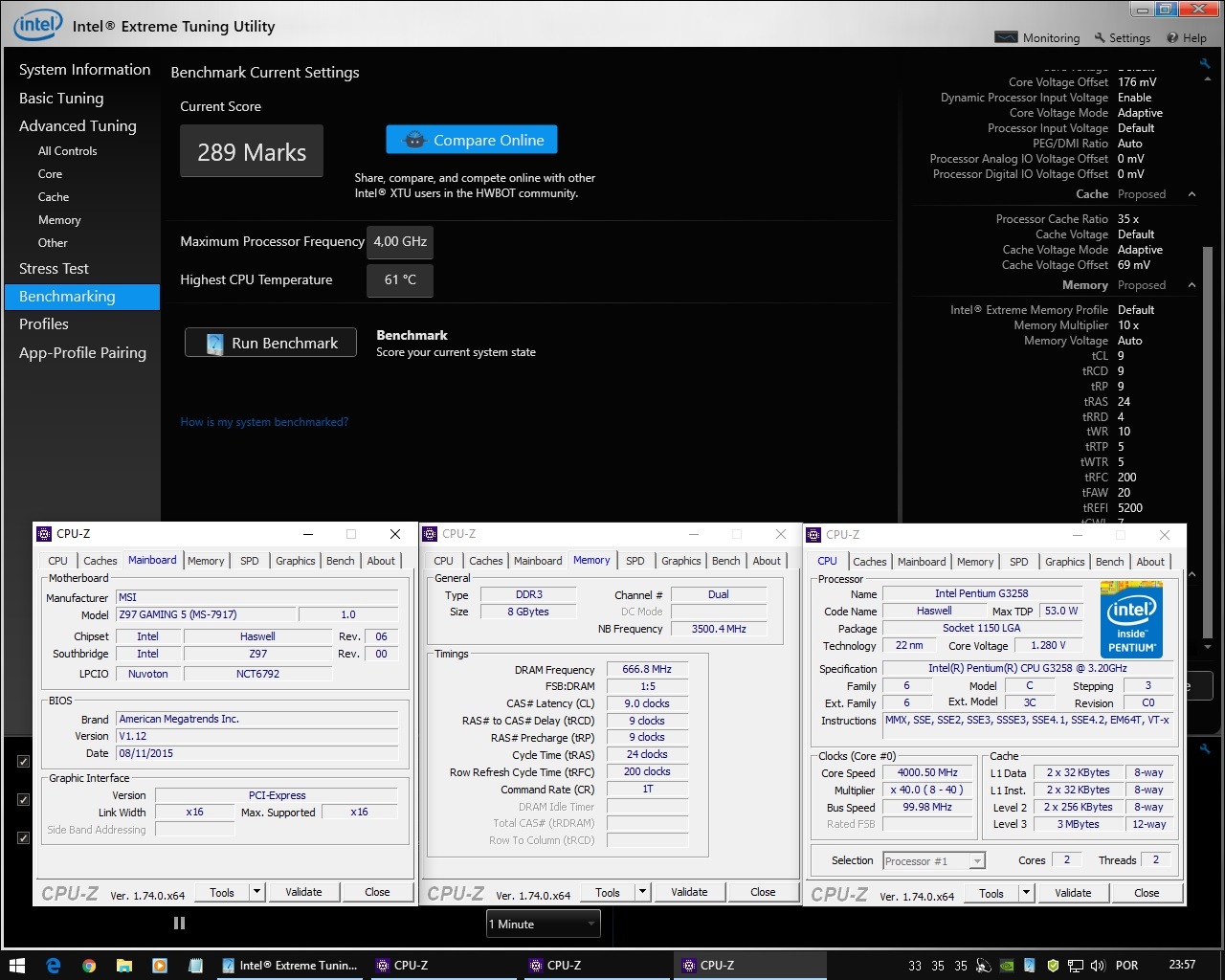Click Run Benchmark button
Image resolution: width=1225 pixels, height=980 pixels.
coord(271,343)
